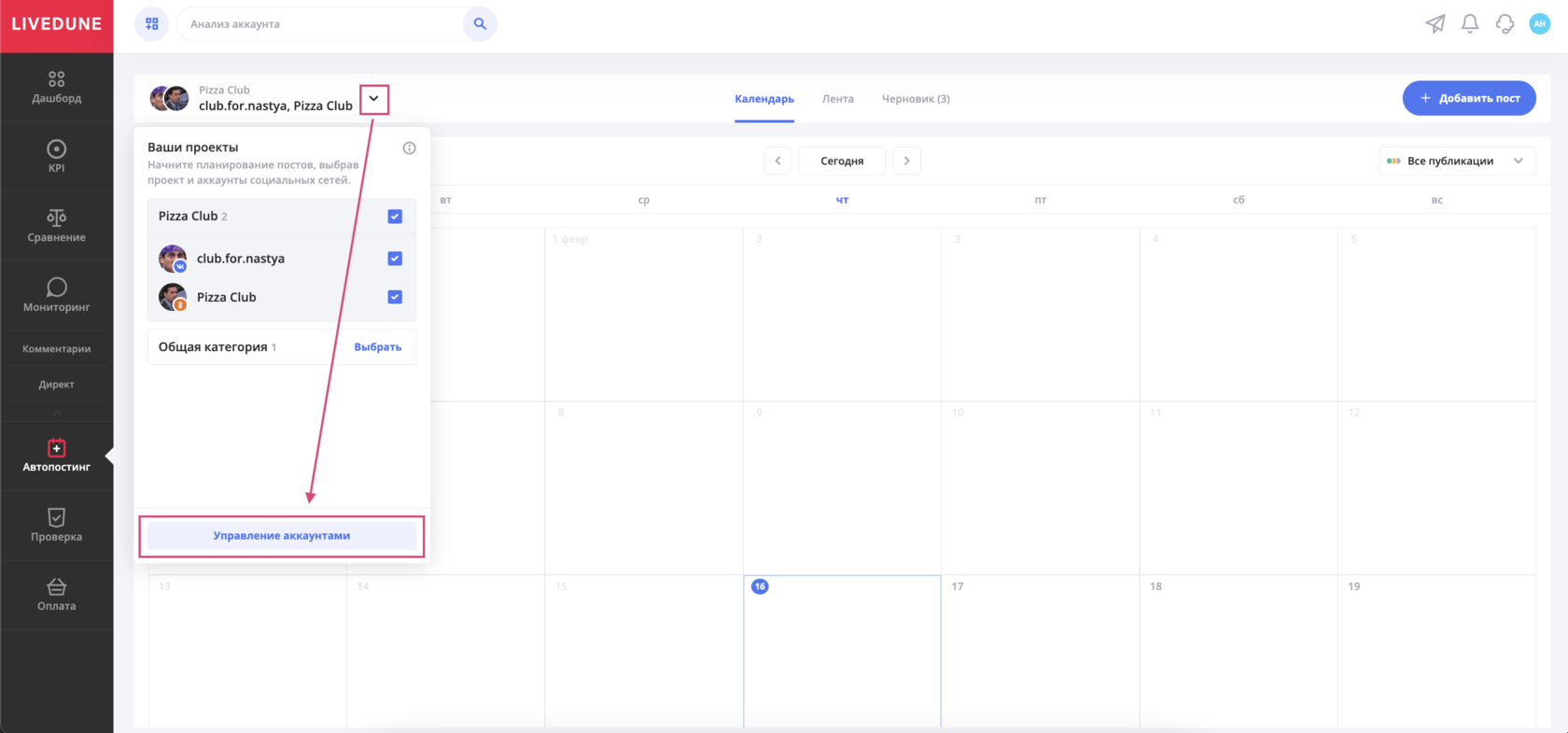The height and width of the screenshot is (733, 1568).
Task: Click the notifications bell icon
Action: (x=1470, y=24)
